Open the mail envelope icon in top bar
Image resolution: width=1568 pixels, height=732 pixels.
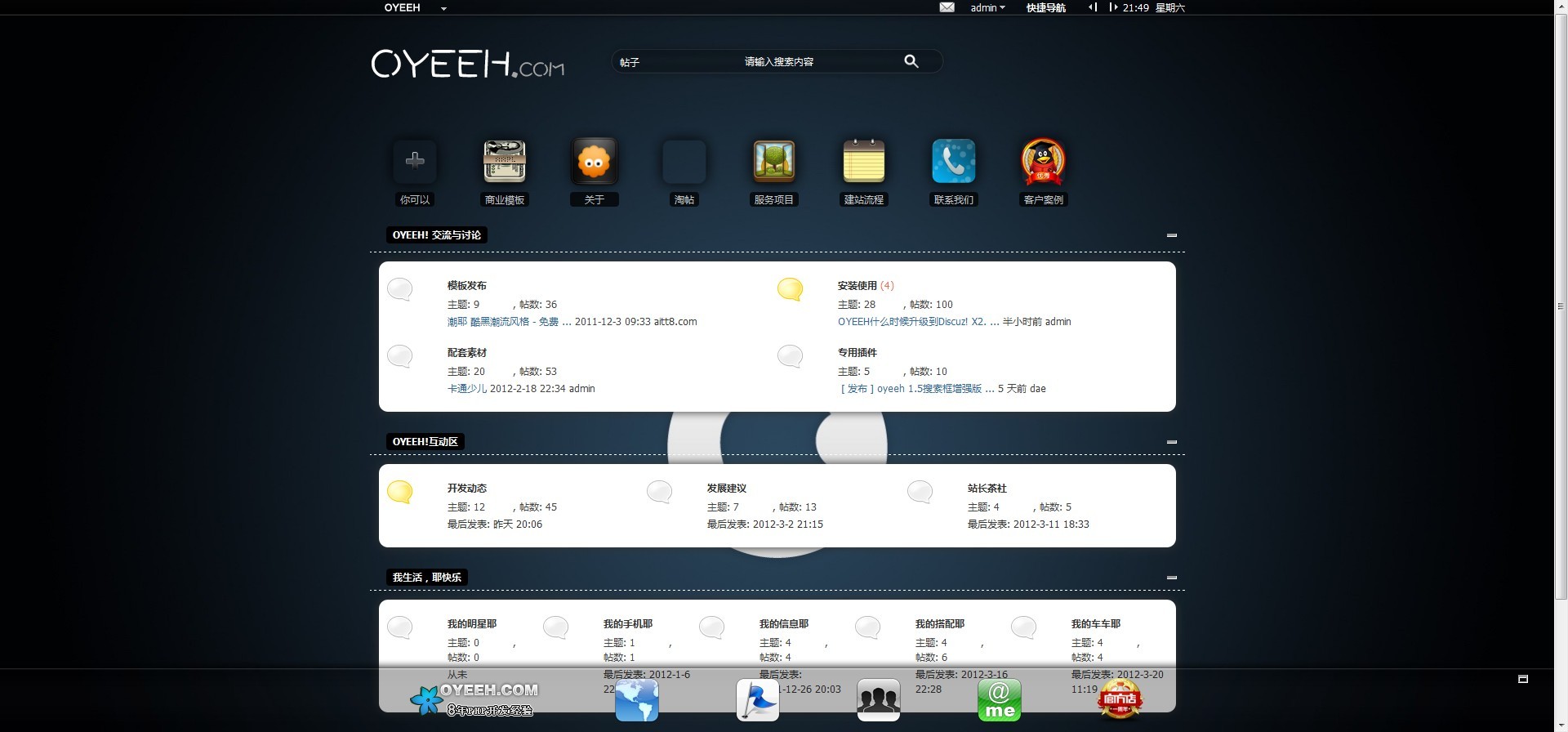point(947,7)
